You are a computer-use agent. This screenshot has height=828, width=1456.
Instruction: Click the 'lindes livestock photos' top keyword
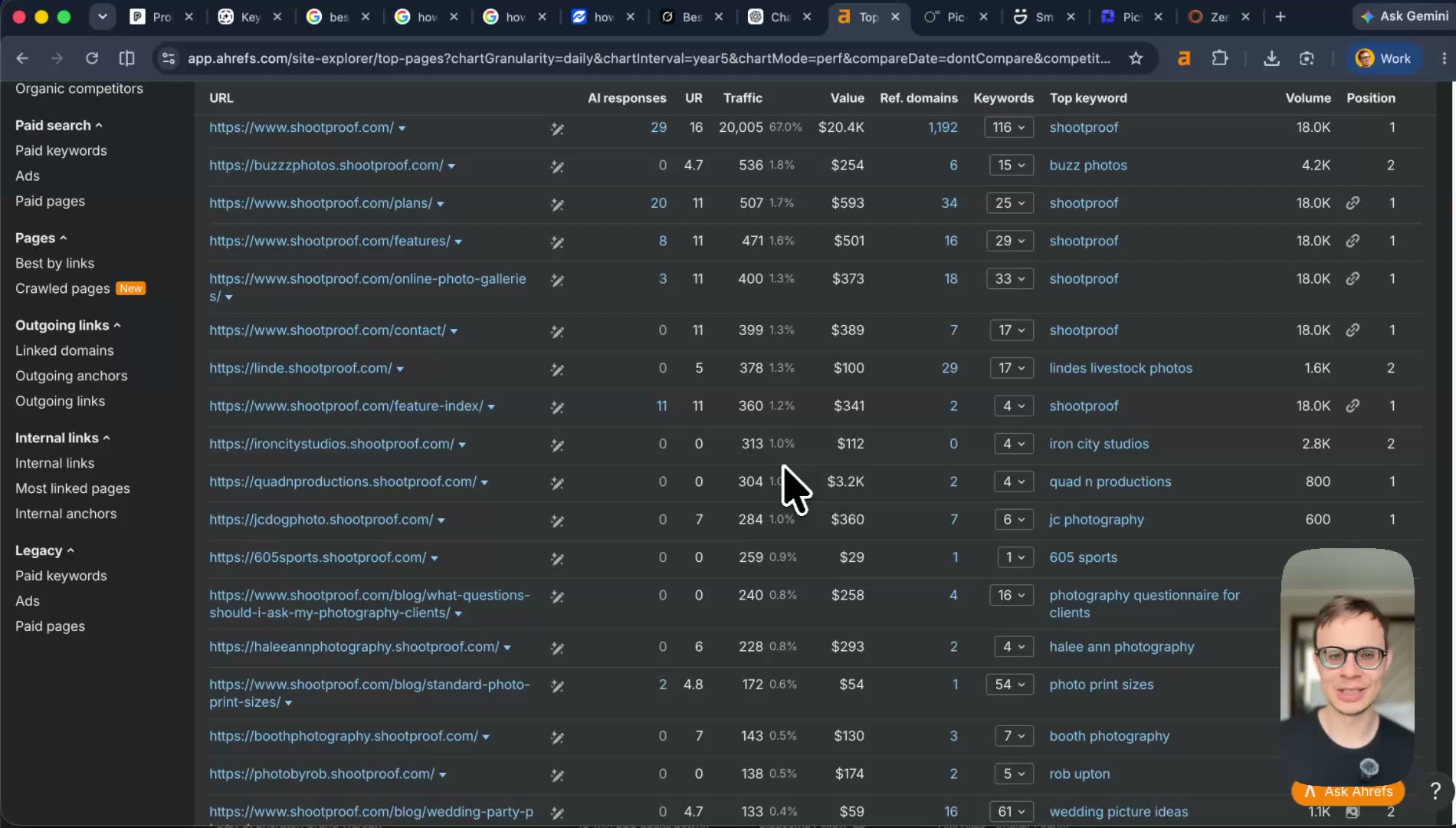[1120, 368]
